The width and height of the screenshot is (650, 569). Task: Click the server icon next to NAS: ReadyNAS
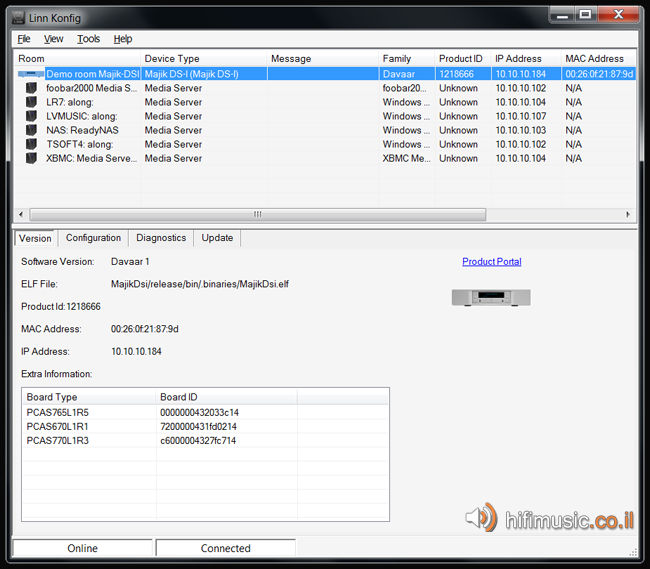[x=31, y=131]
